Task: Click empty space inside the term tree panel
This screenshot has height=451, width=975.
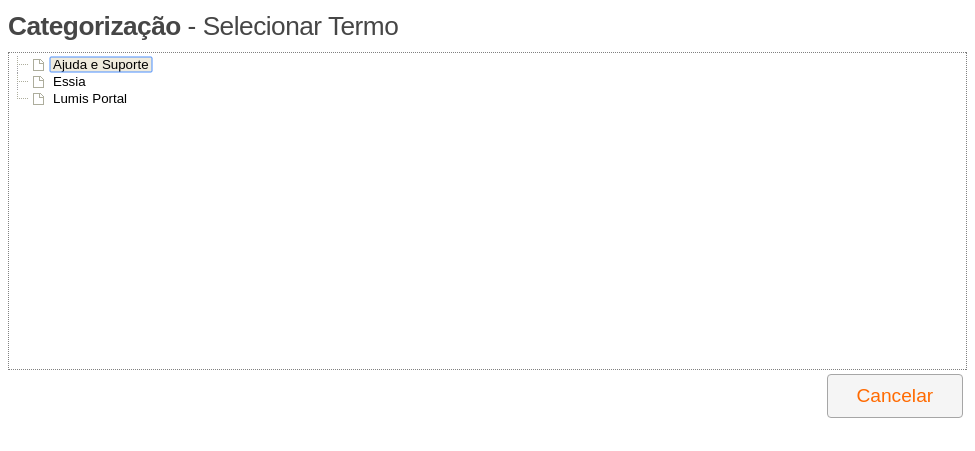Action: [x=488, y=236]
